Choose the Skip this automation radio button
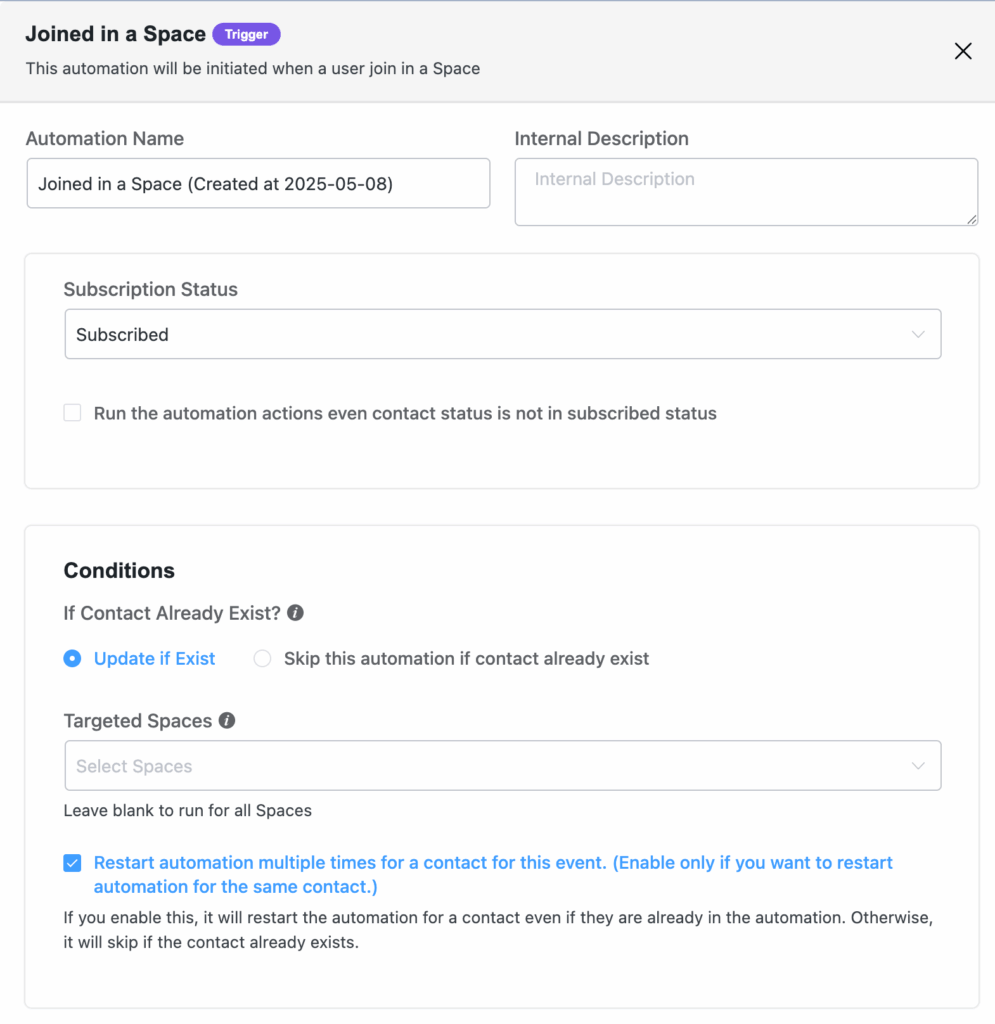Image resolution: width=995 pixels, height=1024 pixels. [x=262, y=659]
